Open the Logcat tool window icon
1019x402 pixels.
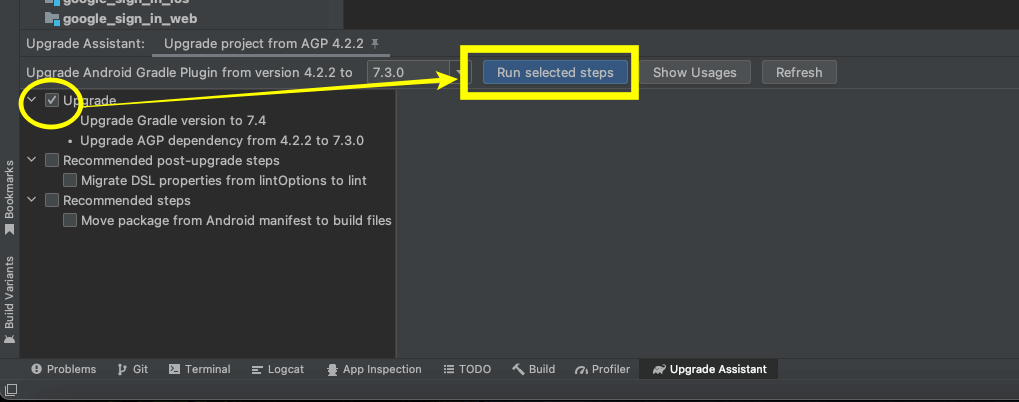(257, 370)
